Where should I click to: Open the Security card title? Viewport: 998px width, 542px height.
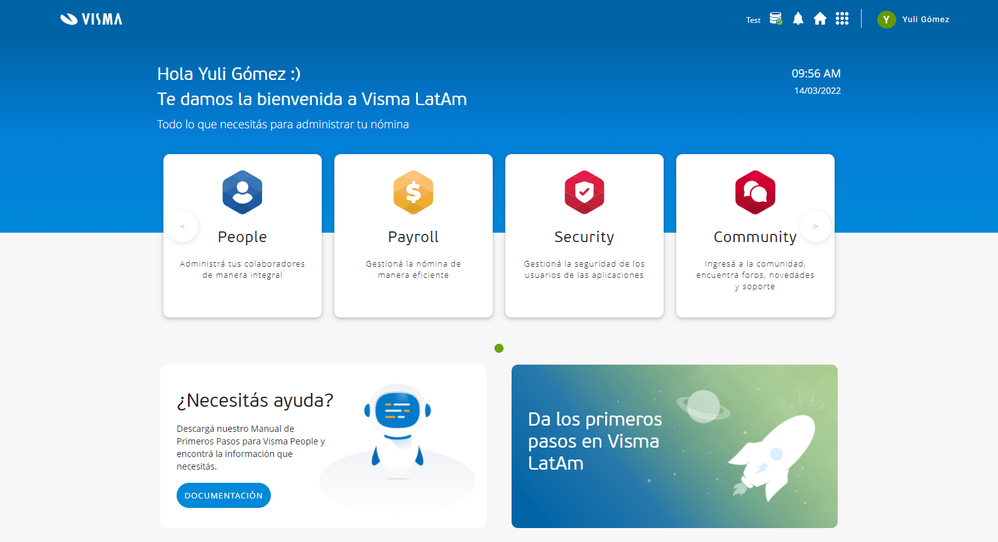click(584, 237)
